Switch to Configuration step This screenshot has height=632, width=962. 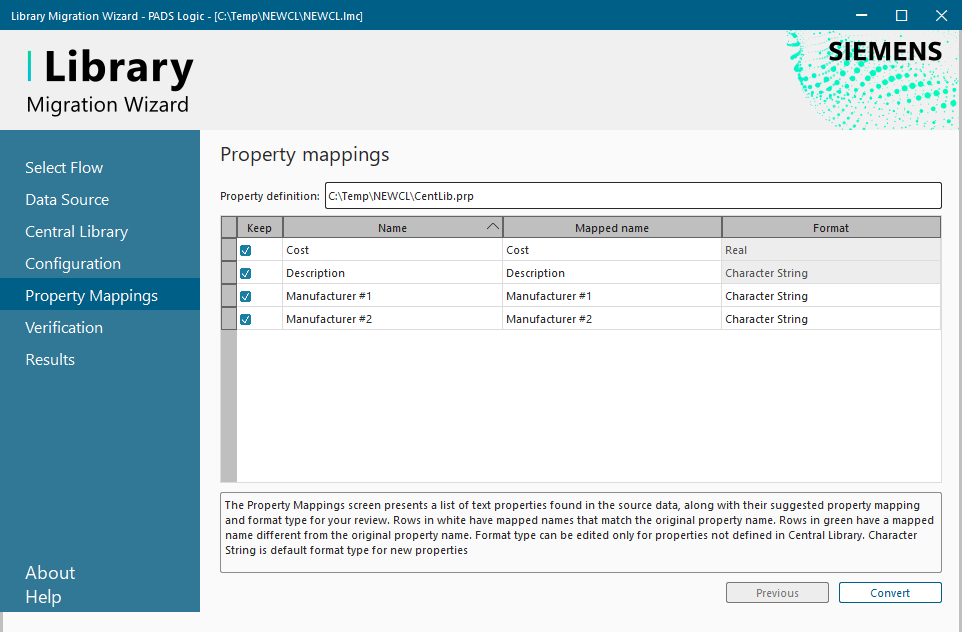tap(73, 263)
